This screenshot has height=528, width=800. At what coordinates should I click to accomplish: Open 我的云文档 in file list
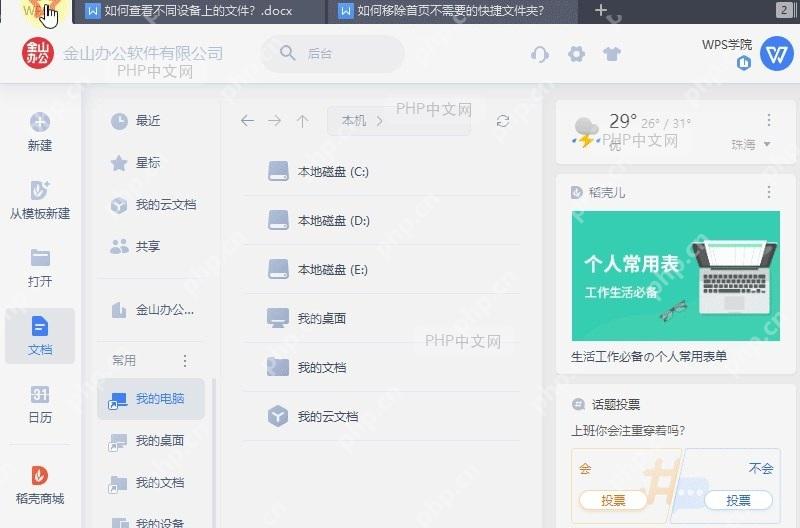point(381,417)
